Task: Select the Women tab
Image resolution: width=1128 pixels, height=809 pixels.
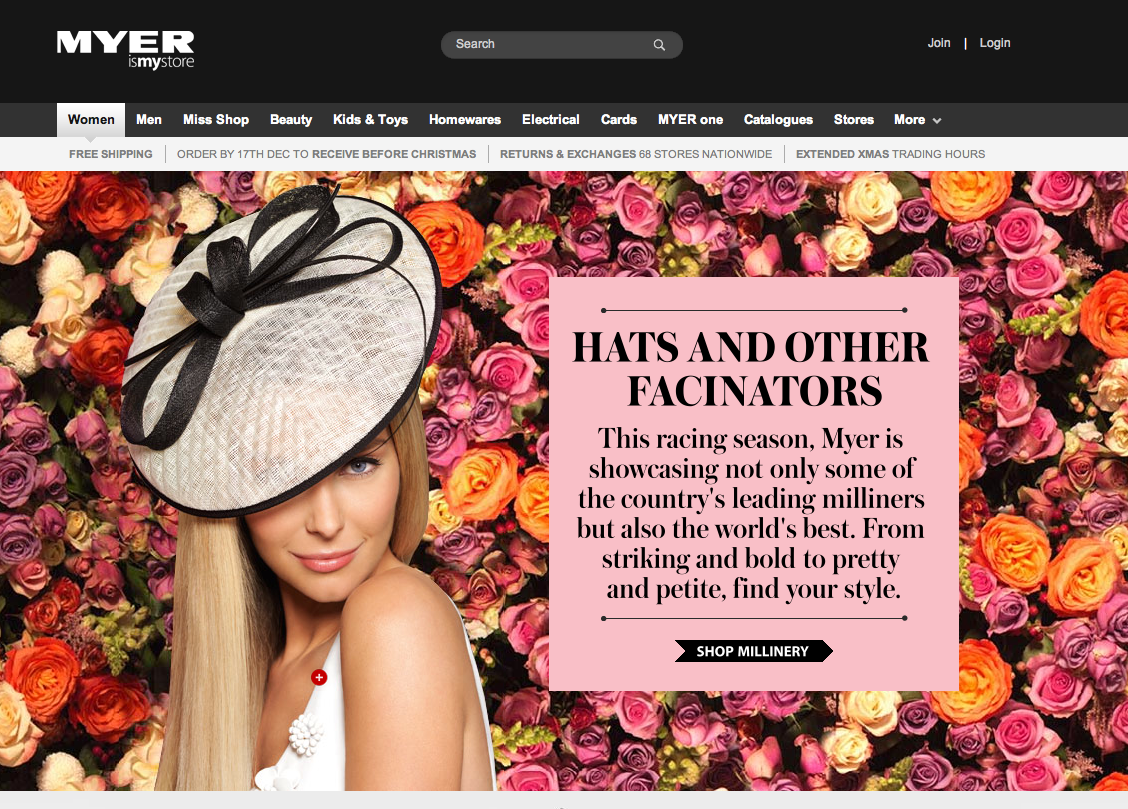Action: pos(91,119)
